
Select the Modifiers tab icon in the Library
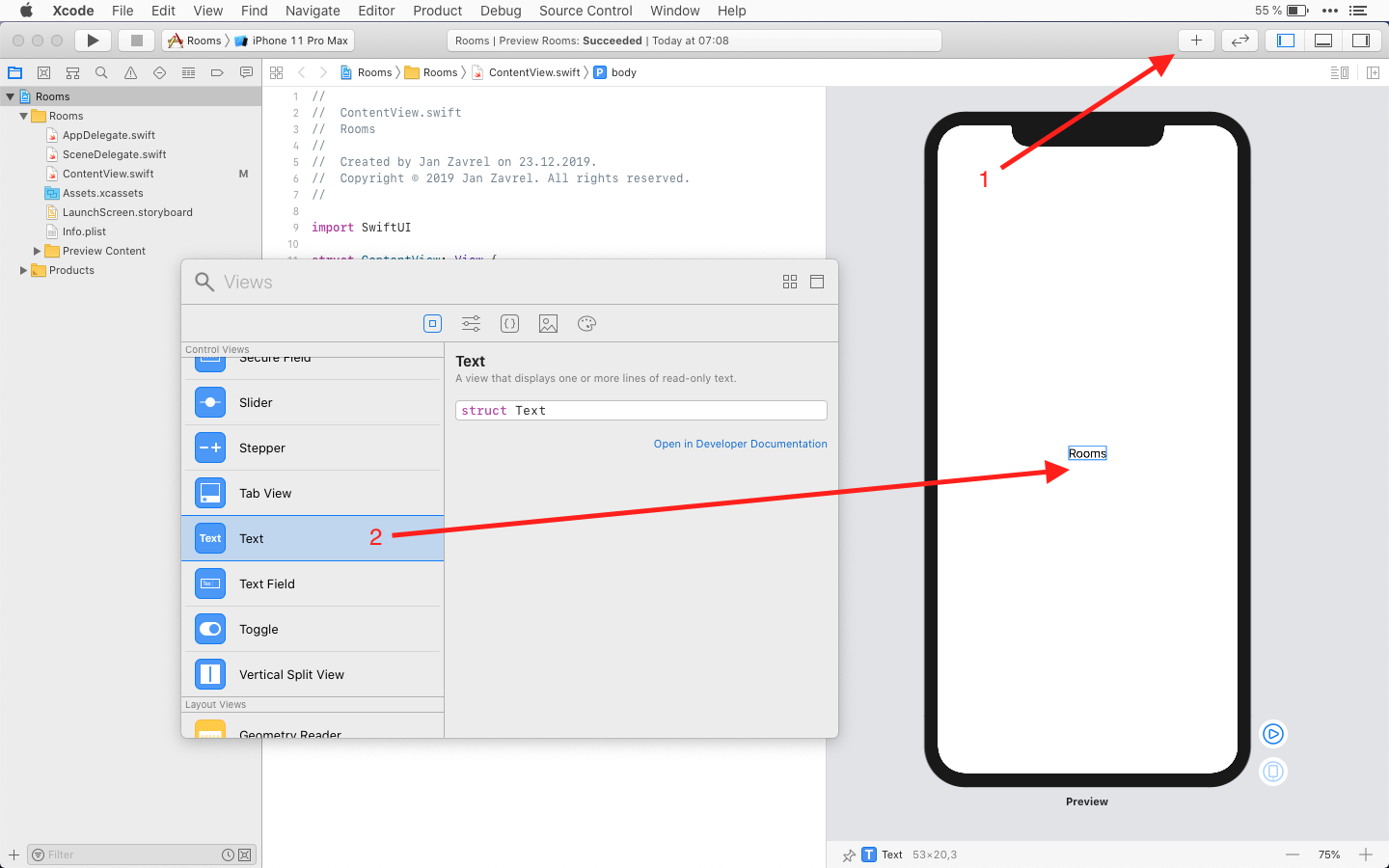[x=471, y=323]
